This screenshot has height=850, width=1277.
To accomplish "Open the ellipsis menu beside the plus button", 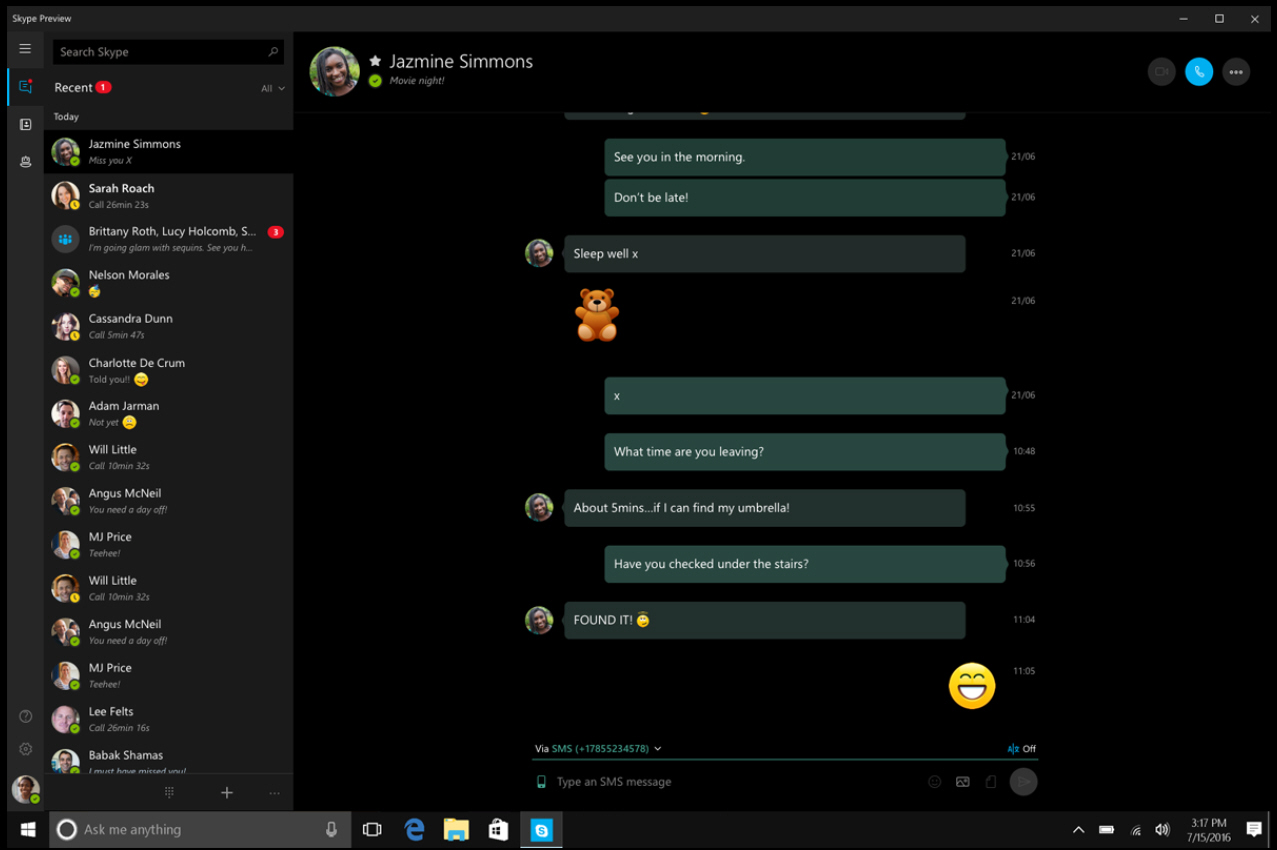I will pyautogui.click(x=274, y=792).
